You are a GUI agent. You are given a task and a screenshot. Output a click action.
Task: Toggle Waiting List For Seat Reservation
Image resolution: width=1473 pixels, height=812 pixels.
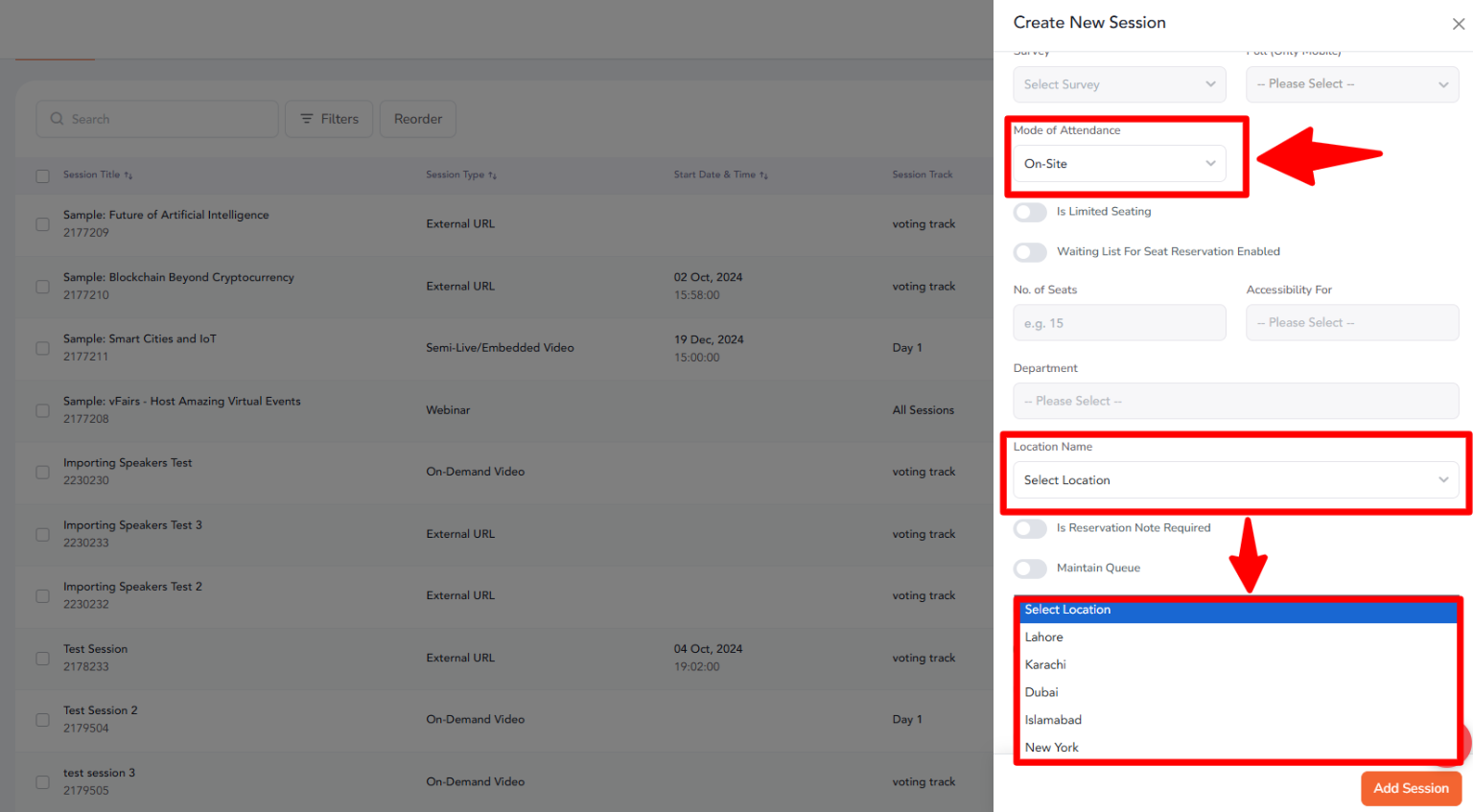[x=1030, y=252]
